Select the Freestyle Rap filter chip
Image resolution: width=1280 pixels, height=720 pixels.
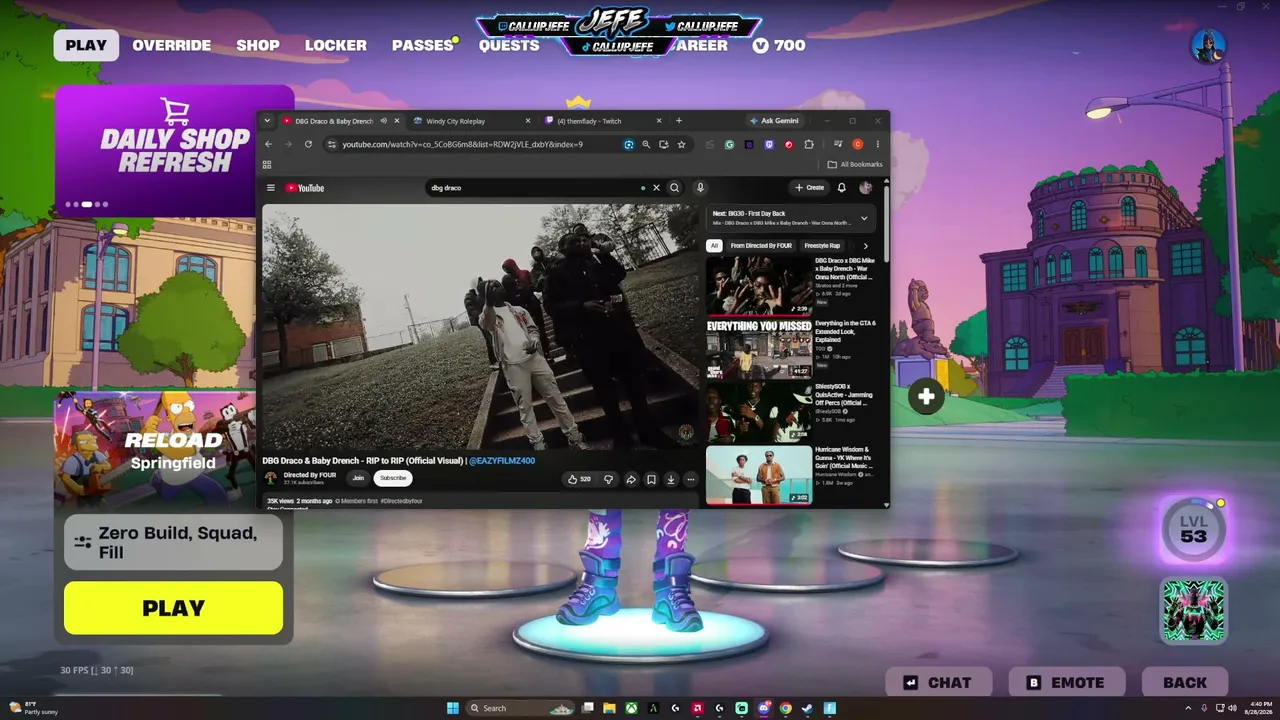pyautogui.click(x=822, y=245)
